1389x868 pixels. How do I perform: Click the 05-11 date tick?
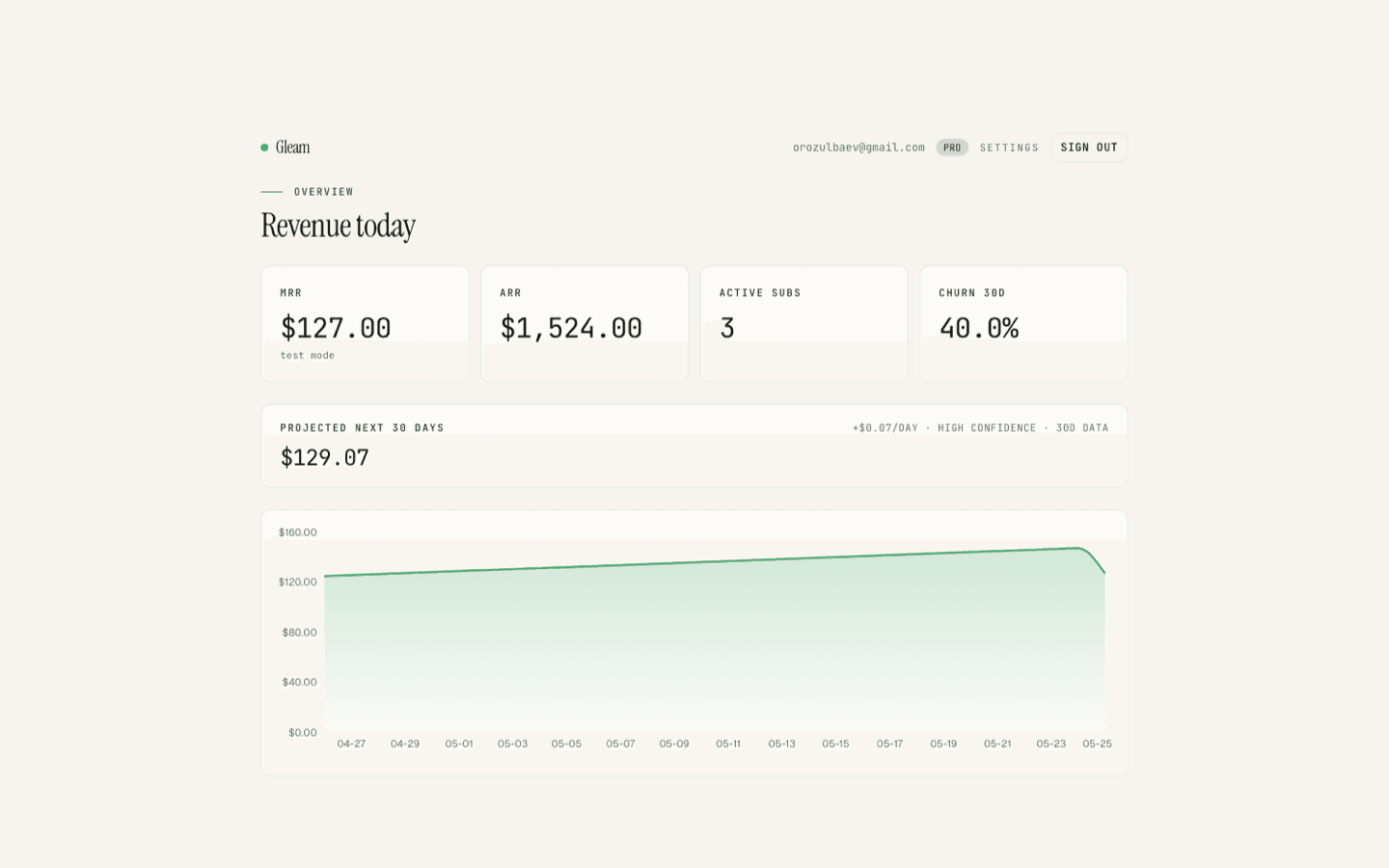click(x=728, y=744)
